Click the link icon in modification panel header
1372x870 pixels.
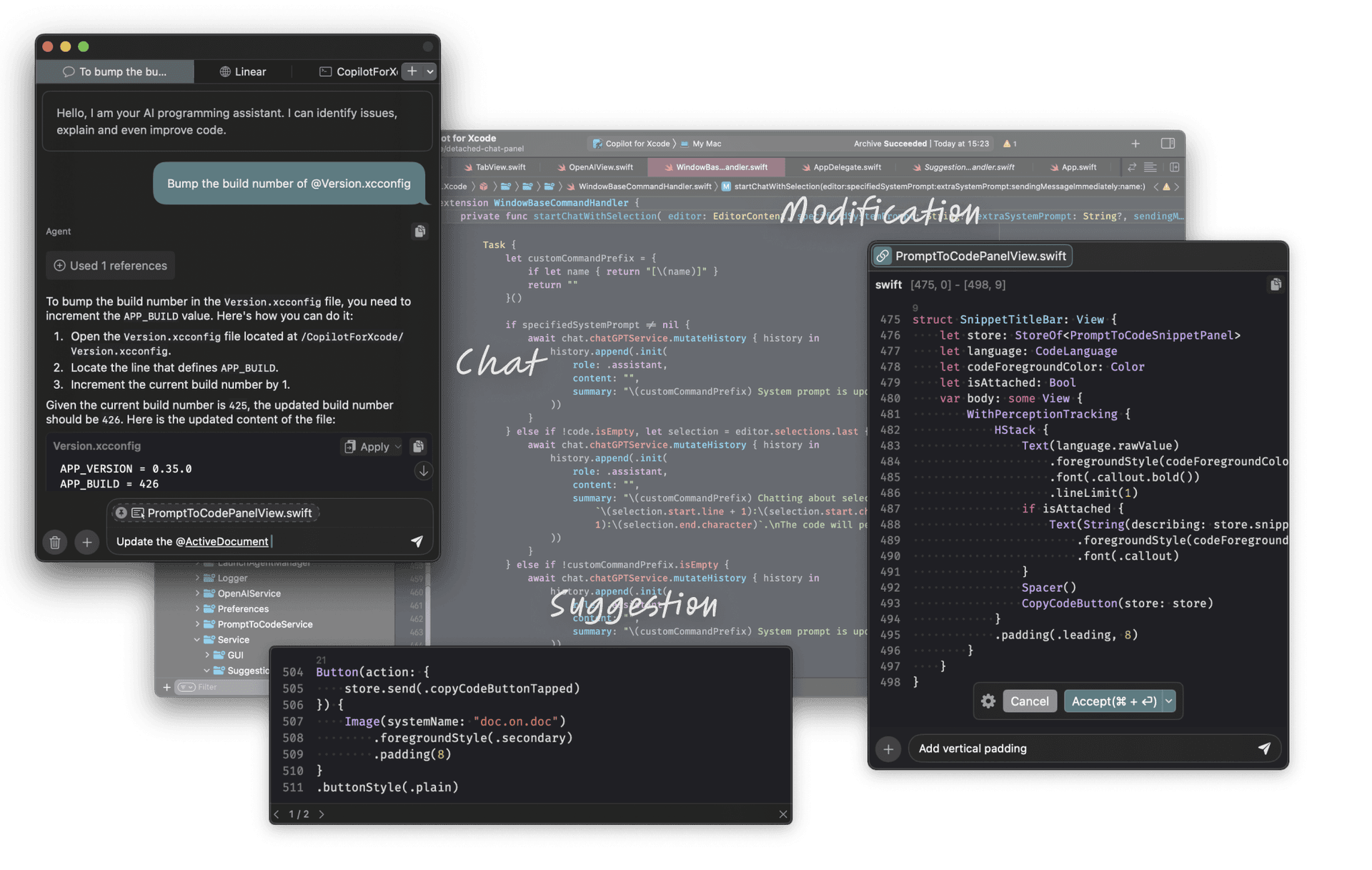[883, 256]
